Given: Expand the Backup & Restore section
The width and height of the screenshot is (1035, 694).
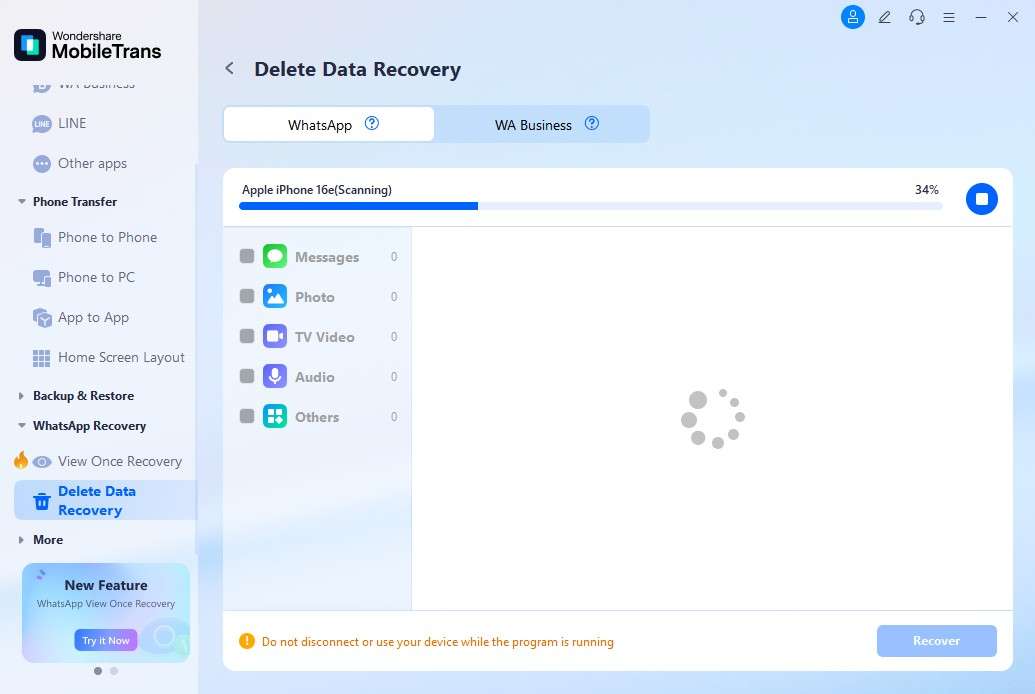Looking at the screenshot, I should click(x=22, y=396).
